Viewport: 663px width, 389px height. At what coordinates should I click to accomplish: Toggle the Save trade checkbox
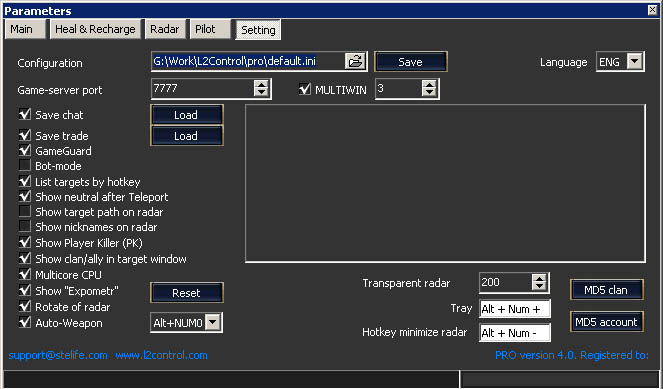pos(25,135)
